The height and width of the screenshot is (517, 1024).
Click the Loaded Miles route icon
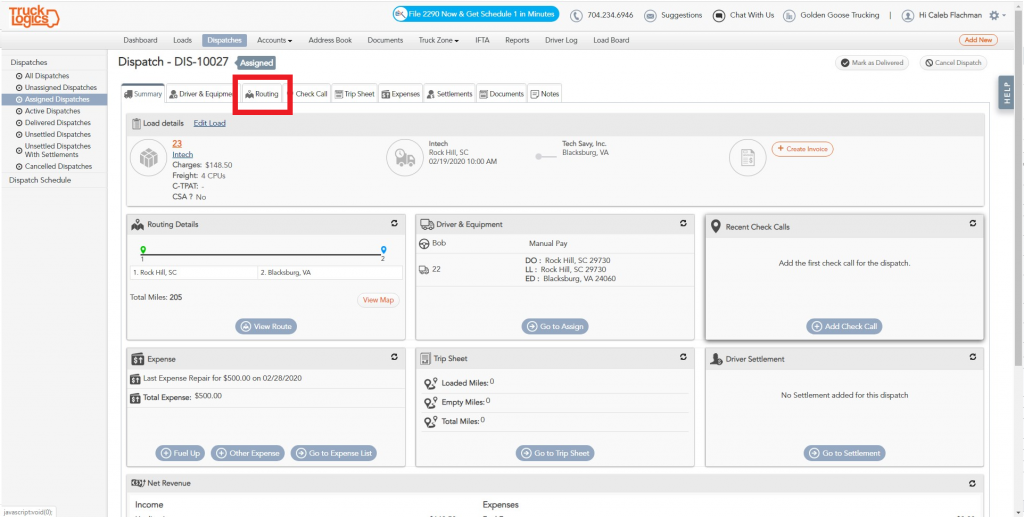pos(430,383)
